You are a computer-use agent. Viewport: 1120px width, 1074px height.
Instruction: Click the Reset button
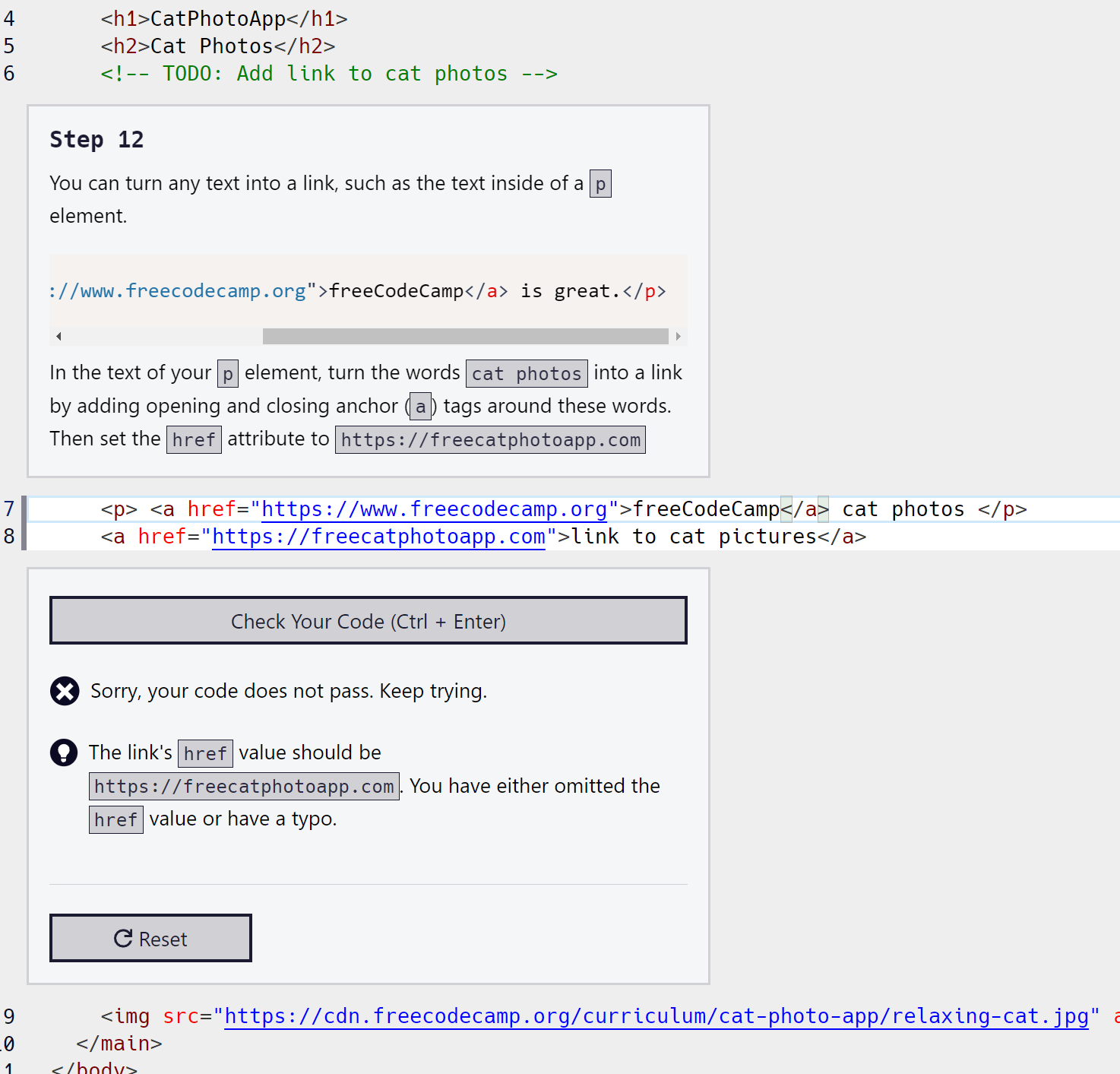coord(150,938)
